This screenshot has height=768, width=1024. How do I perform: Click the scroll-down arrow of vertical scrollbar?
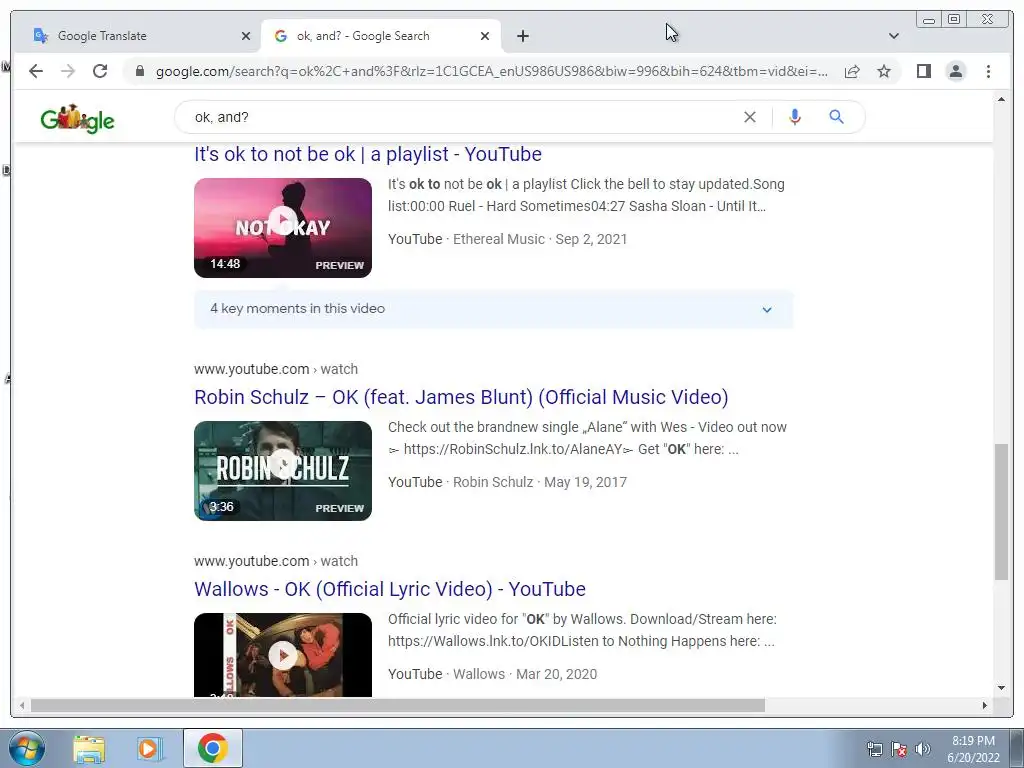1001,688
